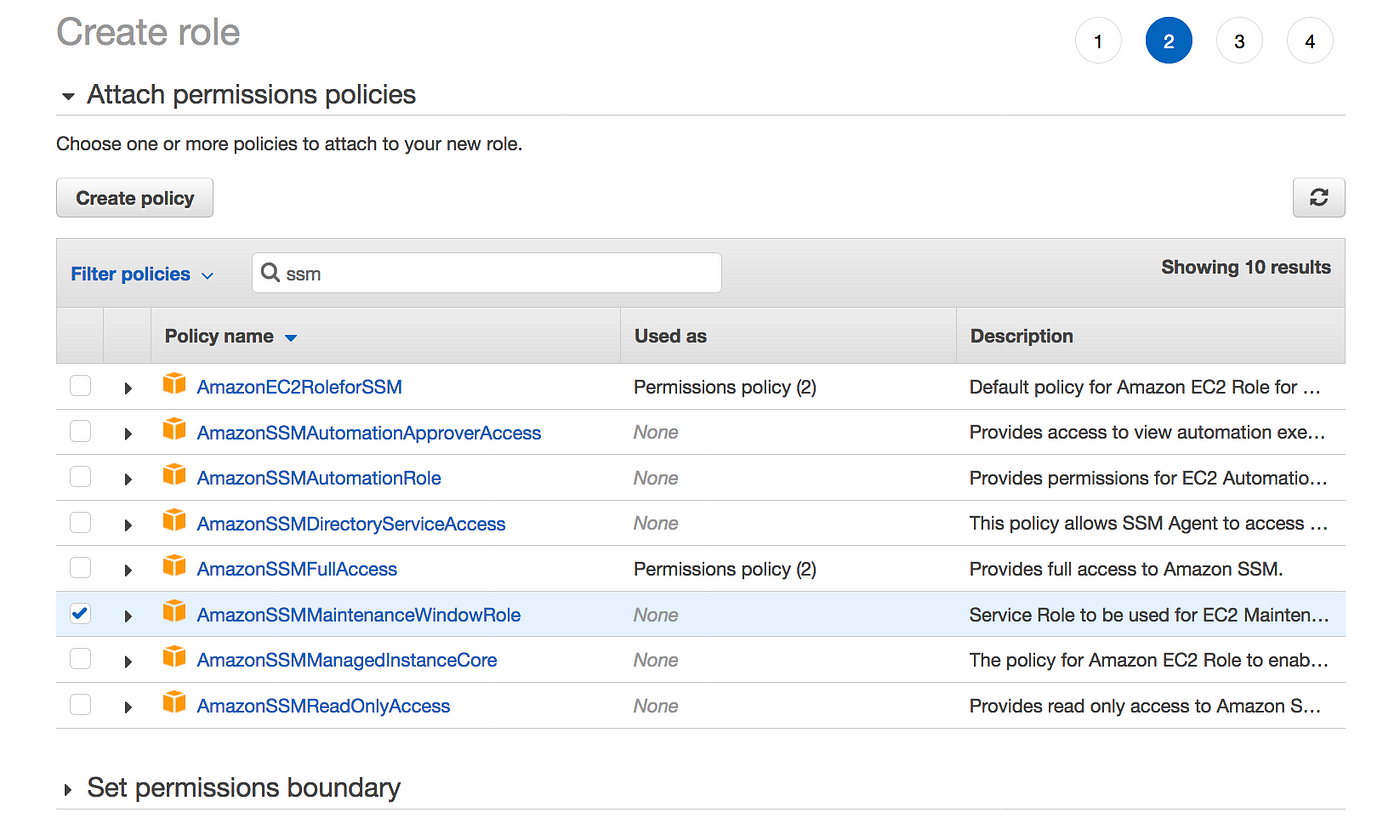This screenshot has width=1400, height=828.
Task: Check the AmazonSSMManagedInstanceCore checkbox
Action: coord(80,659)
